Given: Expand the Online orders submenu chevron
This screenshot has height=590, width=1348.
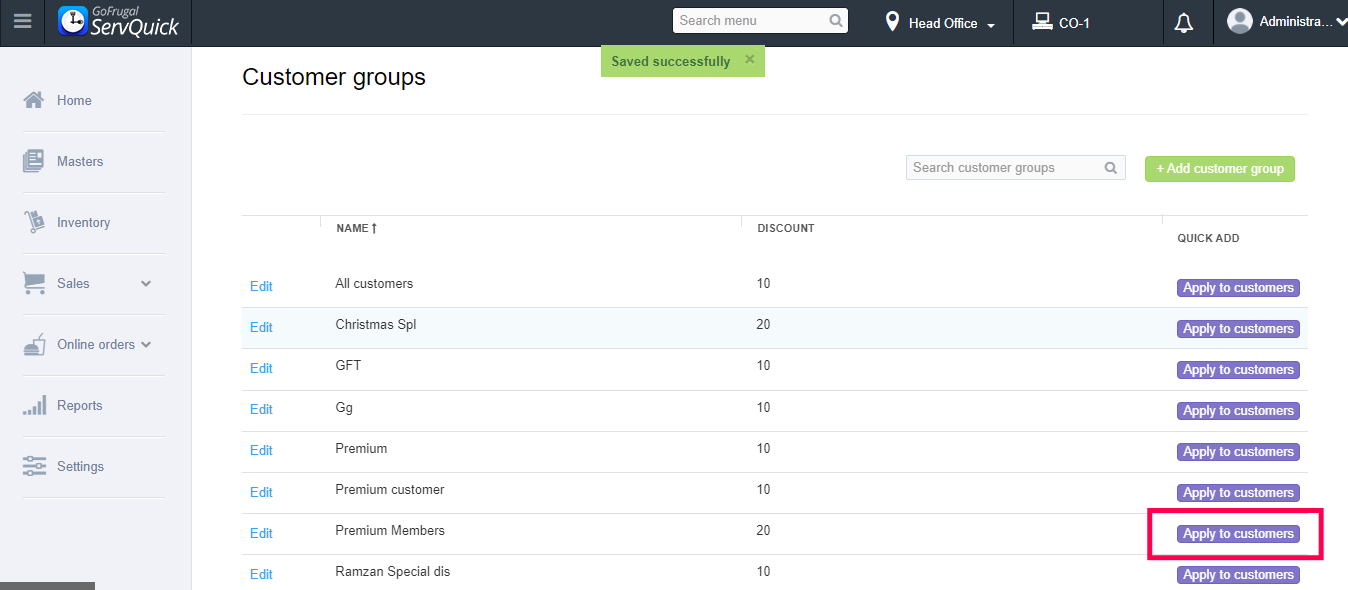Looking at the screenshot, I should coord(146,345).
